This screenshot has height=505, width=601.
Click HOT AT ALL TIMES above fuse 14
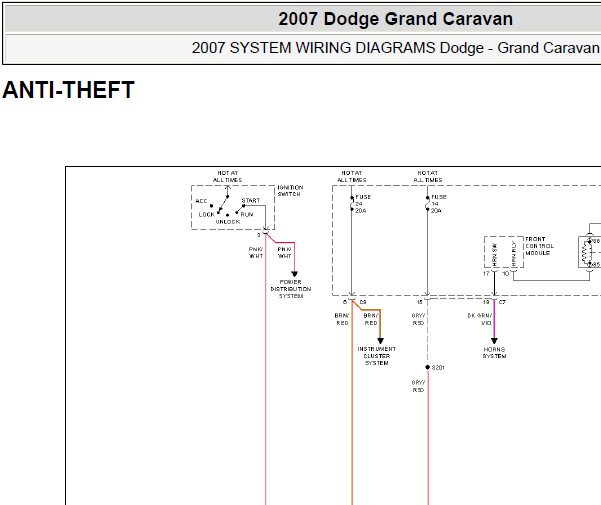click(427, 176)
